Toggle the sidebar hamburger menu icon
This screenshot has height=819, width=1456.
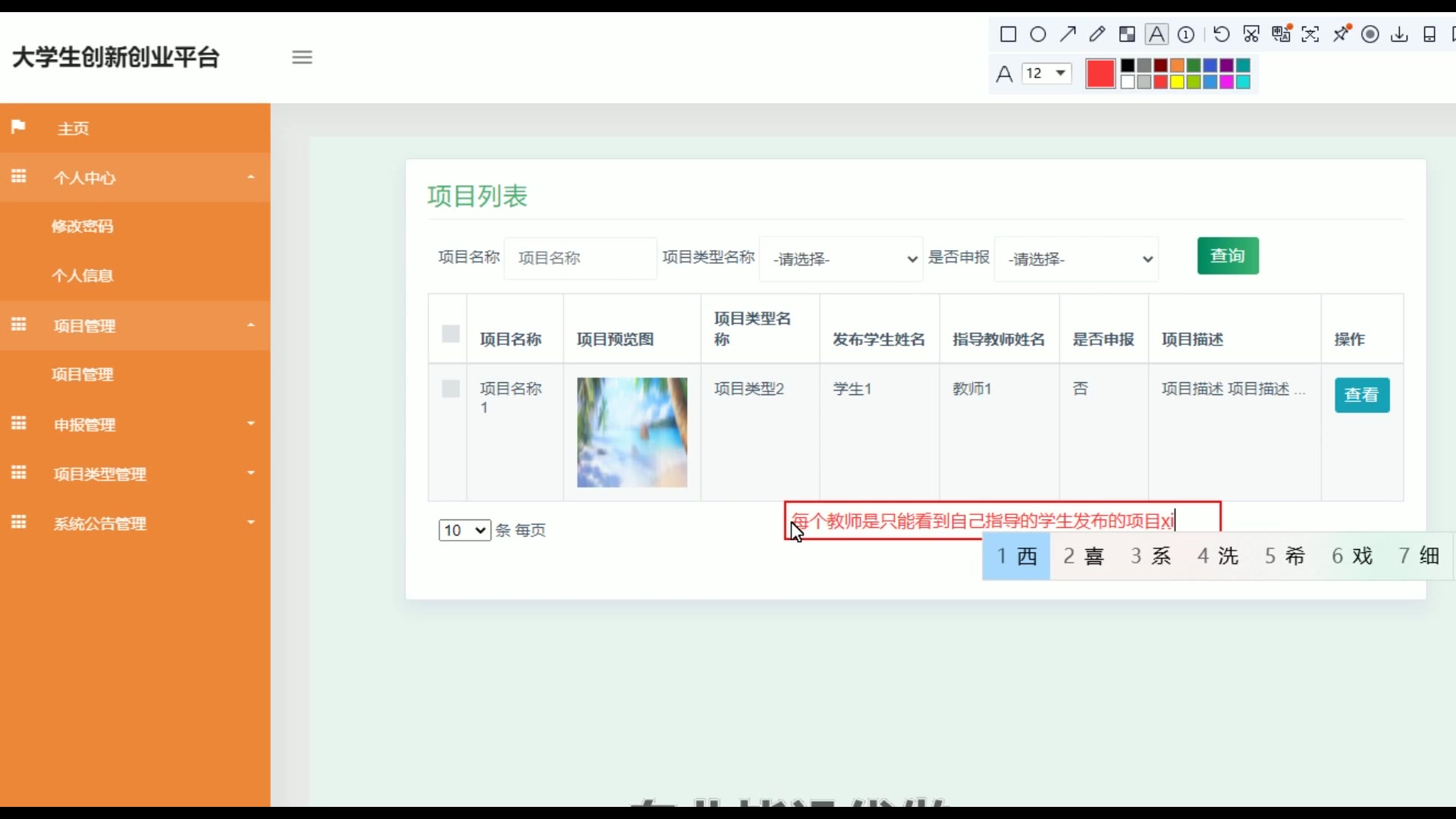click(x=302, y=57)
